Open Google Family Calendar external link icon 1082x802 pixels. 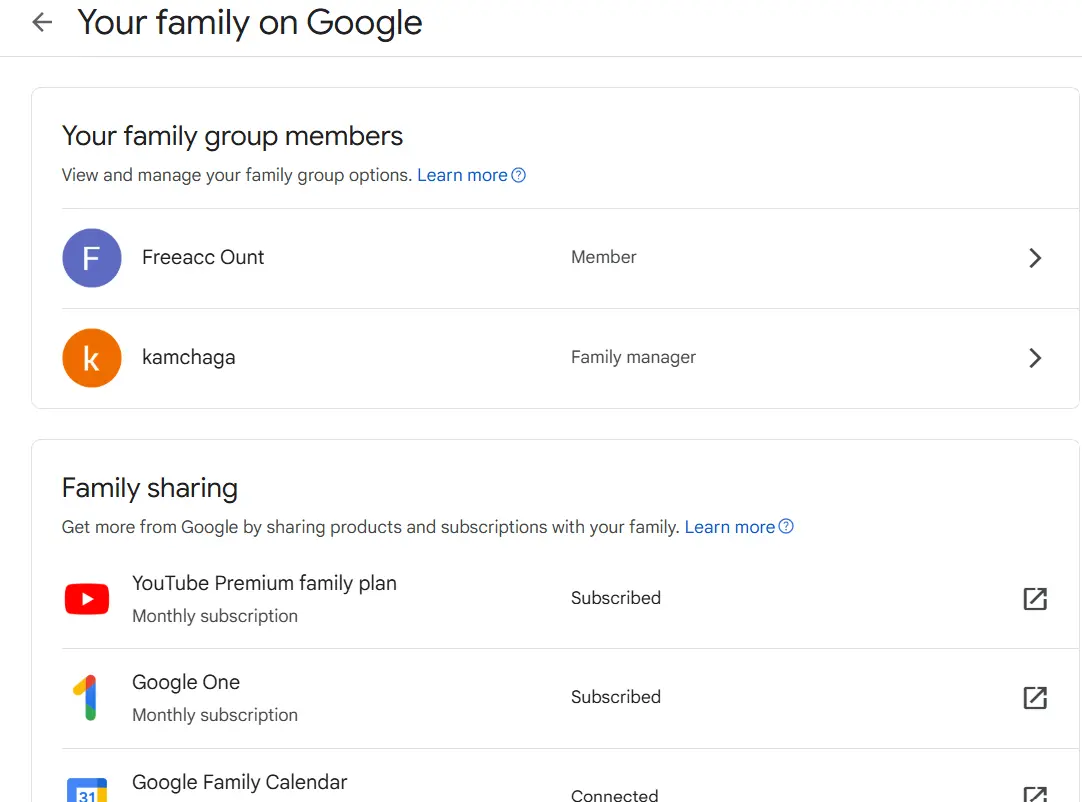click(x=1035, y=794)
